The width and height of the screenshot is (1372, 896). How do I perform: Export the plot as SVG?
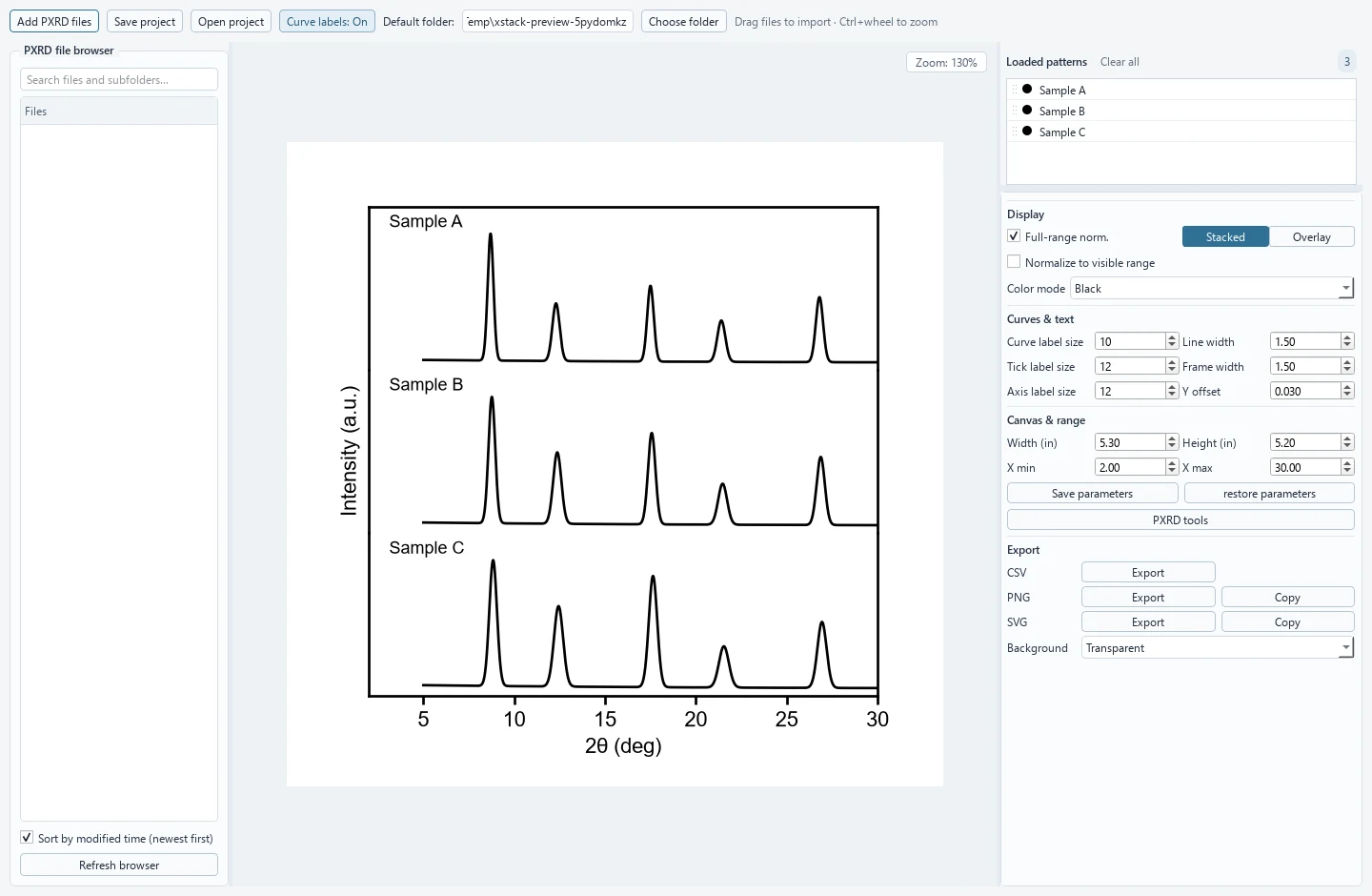coord(1148,621)
